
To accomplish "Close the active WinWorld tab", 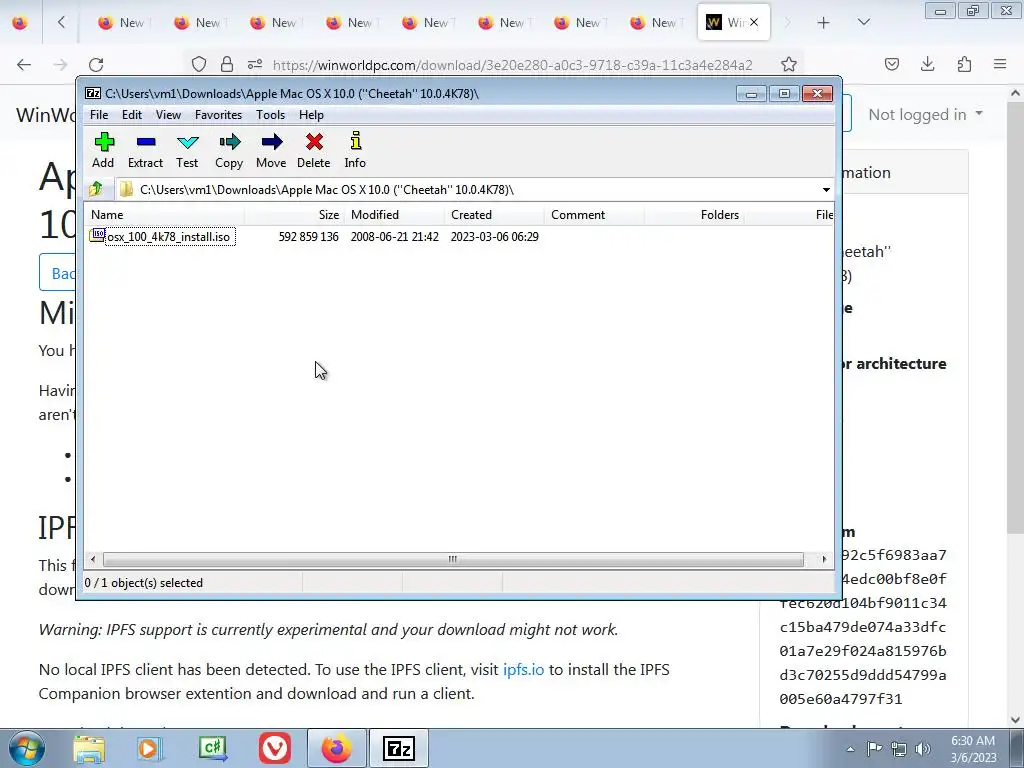I will tap(754, 23).
